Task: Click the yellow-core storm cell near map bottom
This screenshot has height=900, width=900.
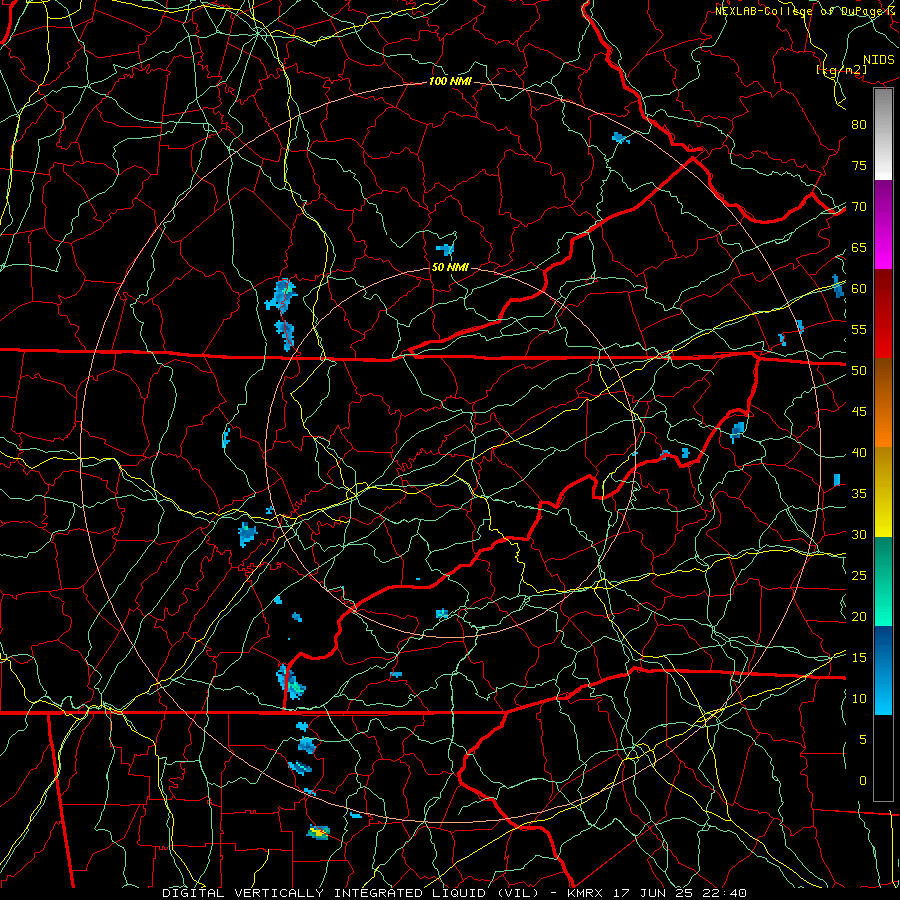Action: click(317, 832)
